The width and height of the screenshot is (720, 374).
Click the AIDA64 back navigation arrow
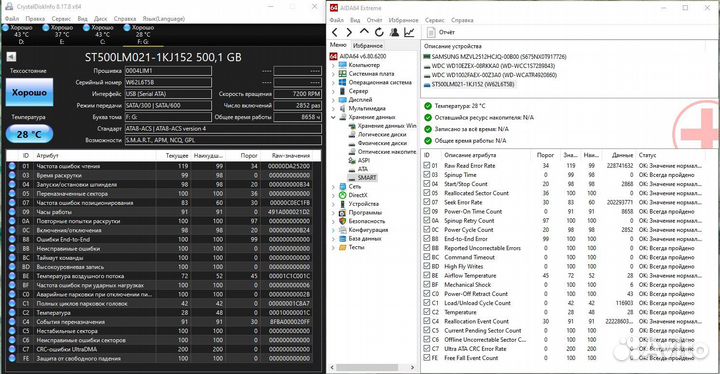[x=335, y=32]
